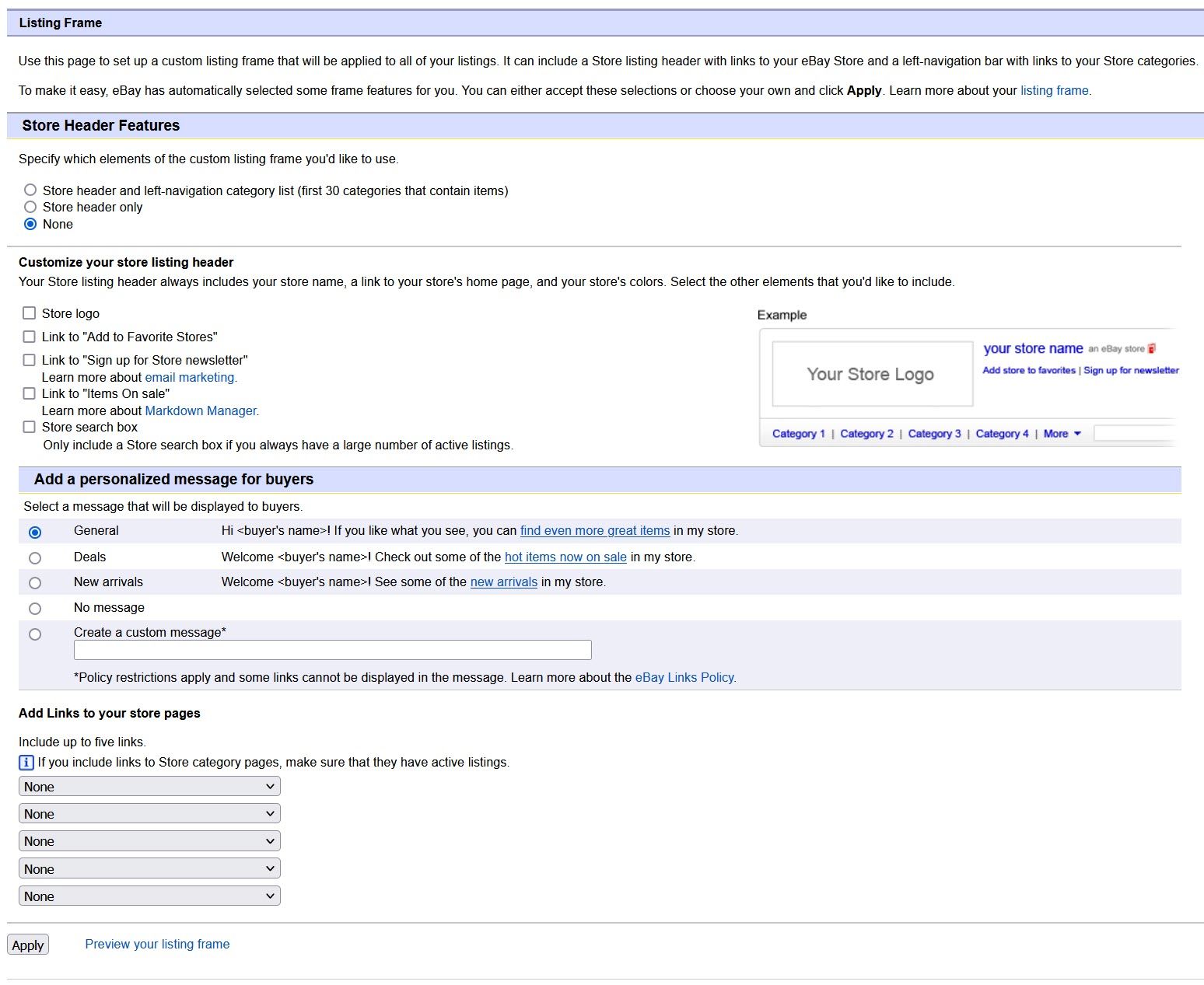Click the custom message text field

click(x=332, y=650)
